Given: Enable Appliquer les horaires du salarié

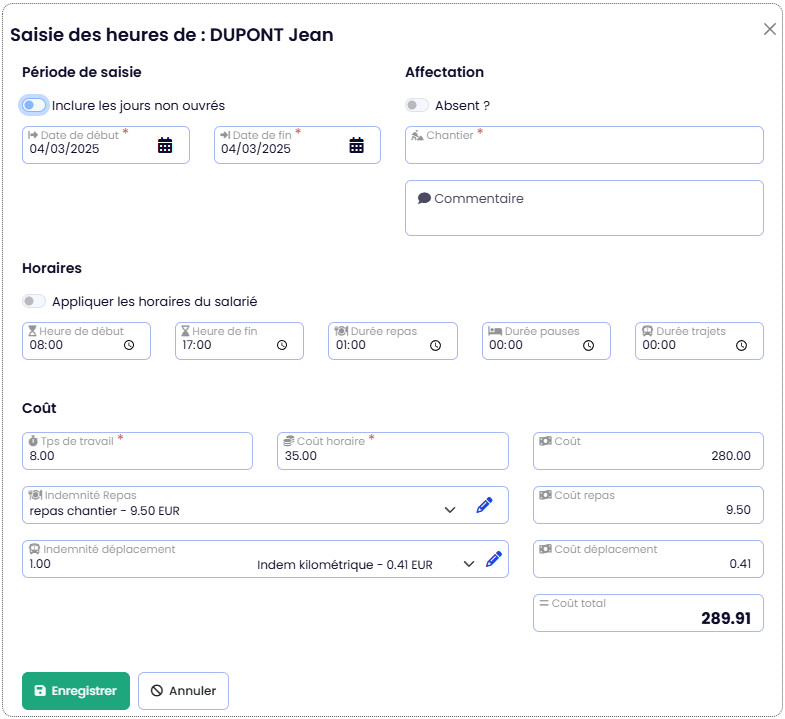Looking at the screenshot, I should pos(34,301).
